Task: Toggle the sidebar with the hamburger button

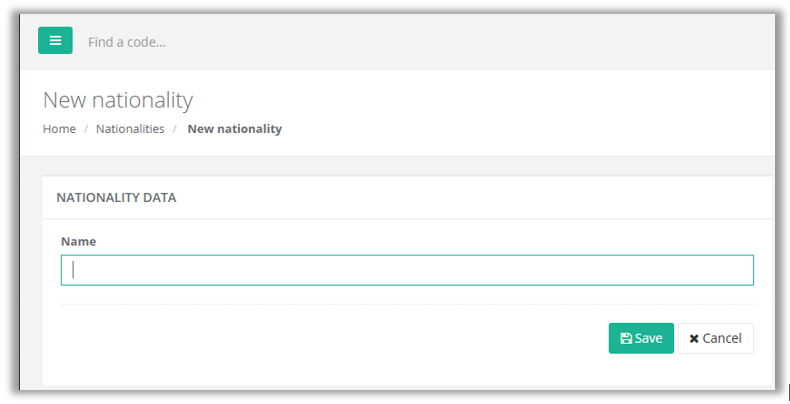Action: click(55, 40)
